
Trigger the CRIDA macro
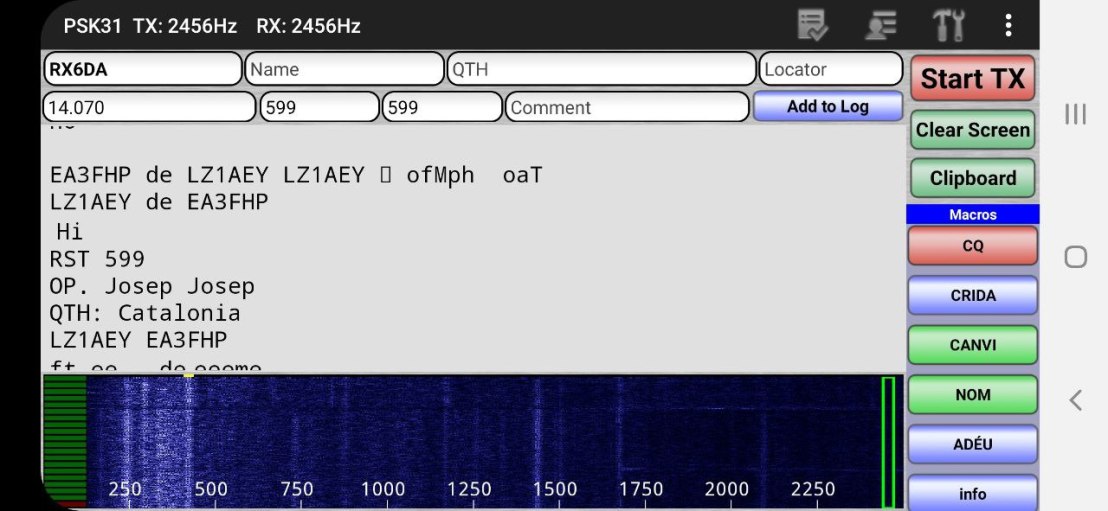972,296
